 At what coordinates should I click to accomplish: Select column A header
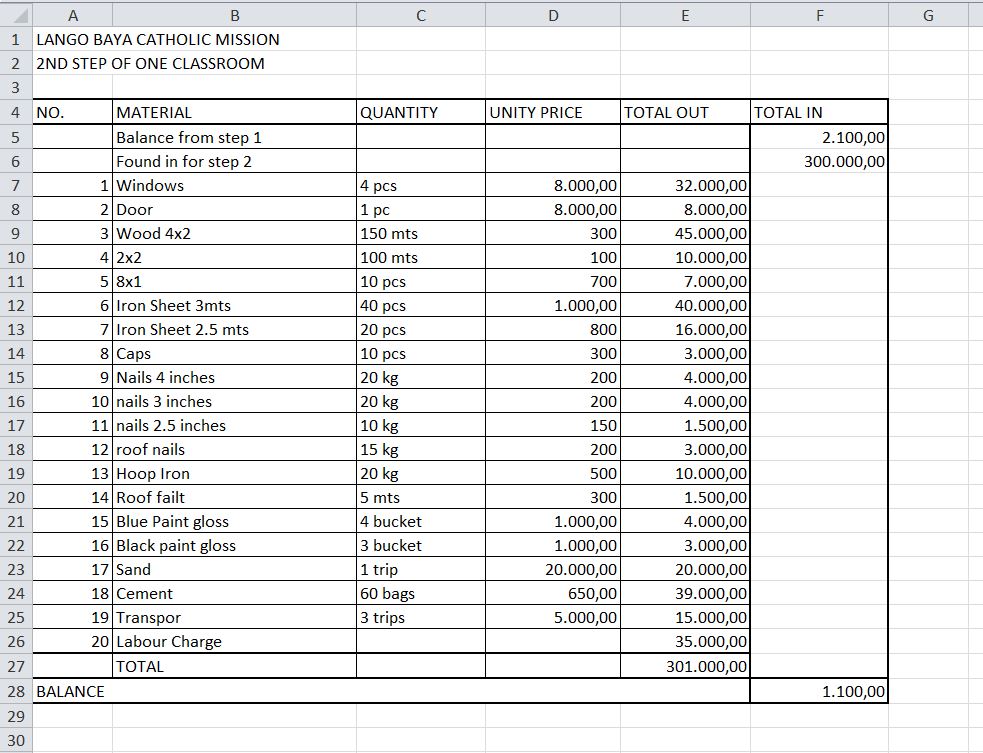pos(73,15)
